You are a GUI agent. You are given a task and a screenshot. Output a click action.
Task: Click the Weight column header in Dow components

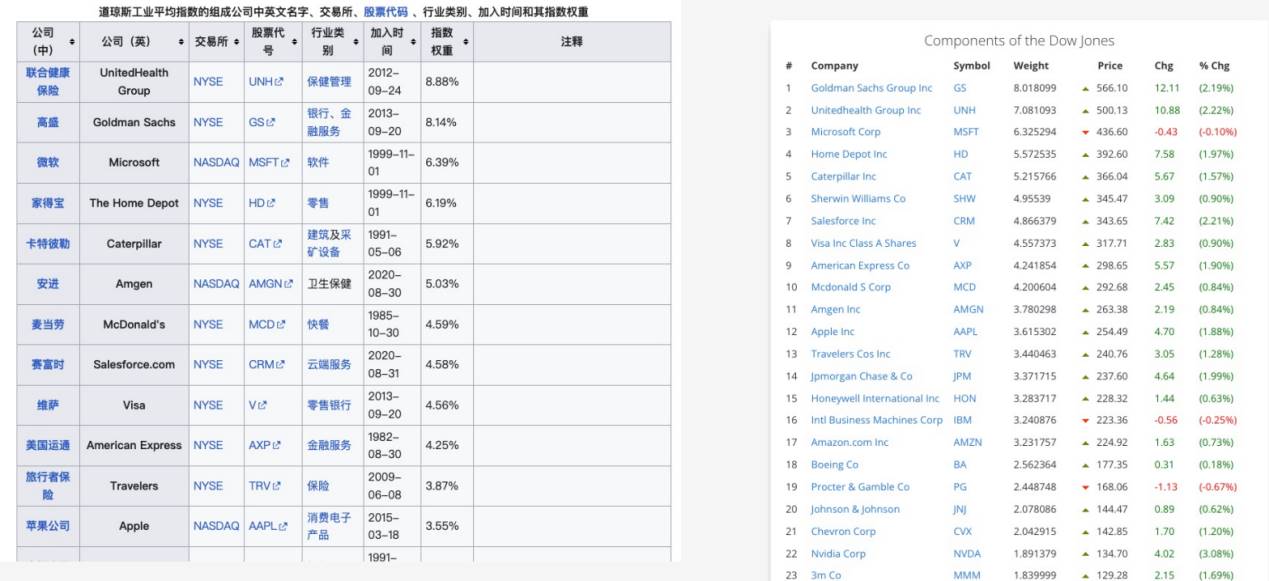point(1031,66)
